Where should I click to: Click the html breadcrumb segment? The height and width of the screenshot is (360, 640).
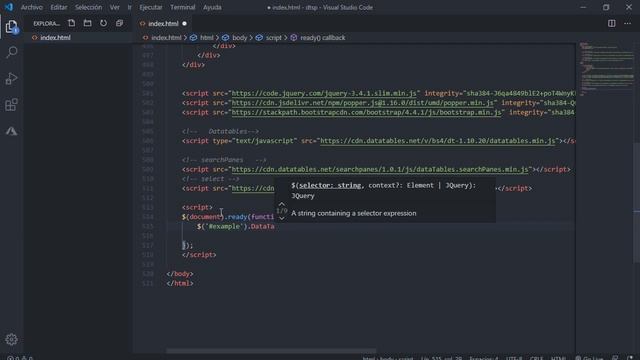[207, 38]
